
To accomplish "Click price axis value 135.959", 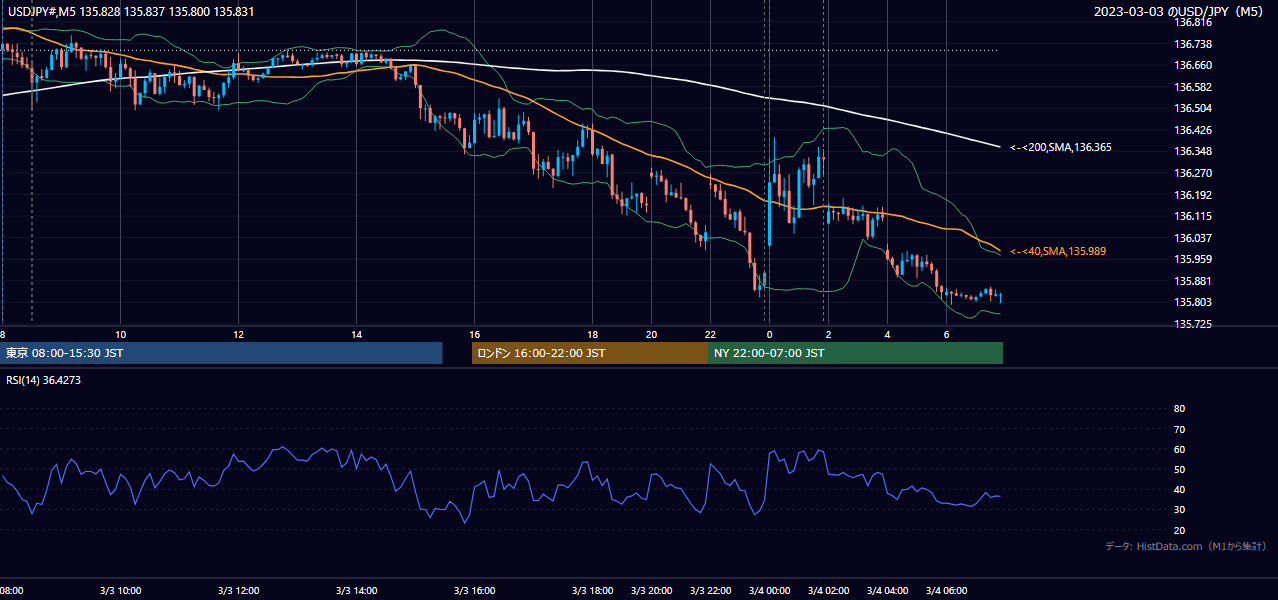I will [x=1192, y=259].
